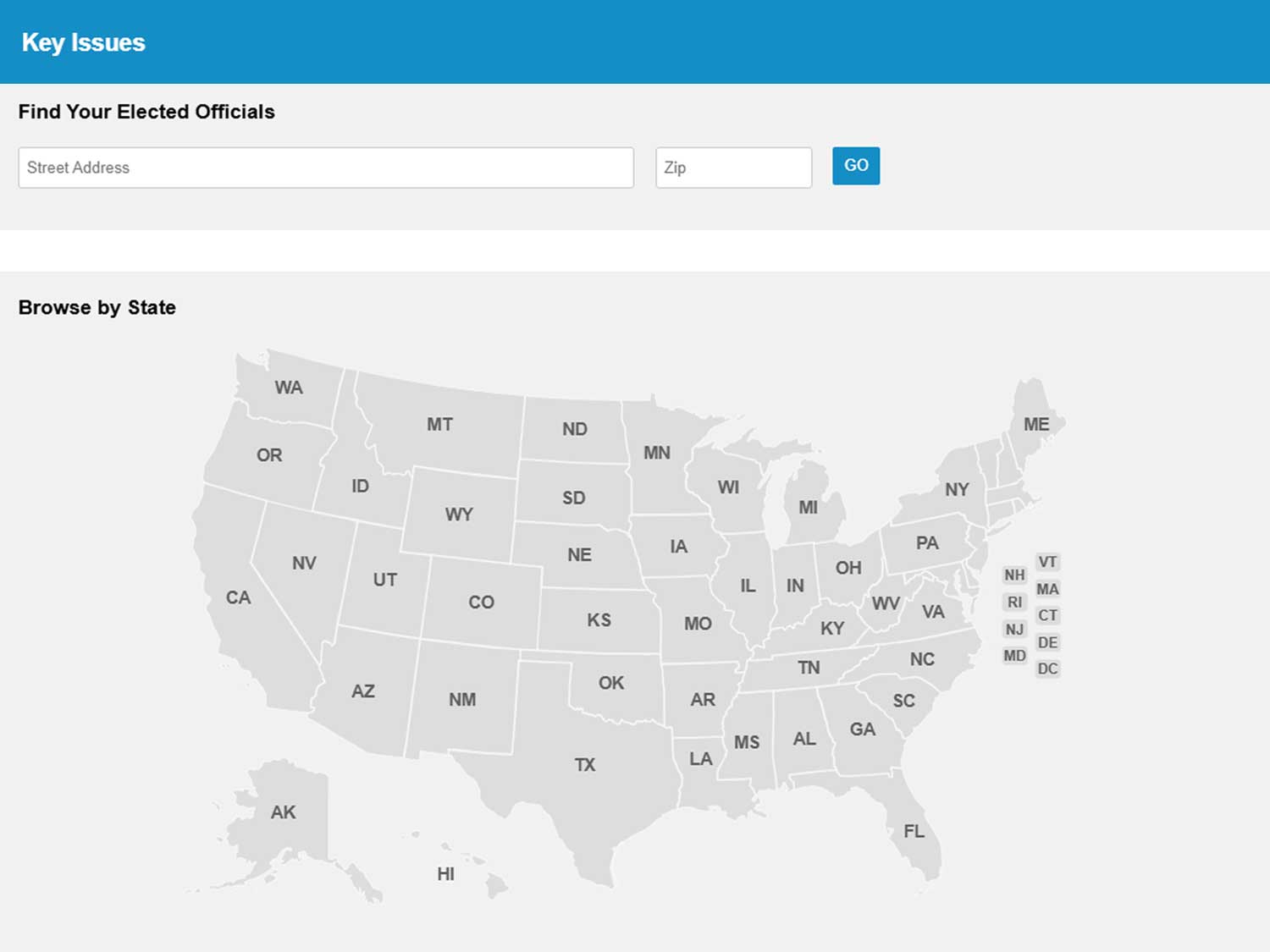Select Maine on the map
Screen dimensions: 1270x952
(x=1035, y=425)
